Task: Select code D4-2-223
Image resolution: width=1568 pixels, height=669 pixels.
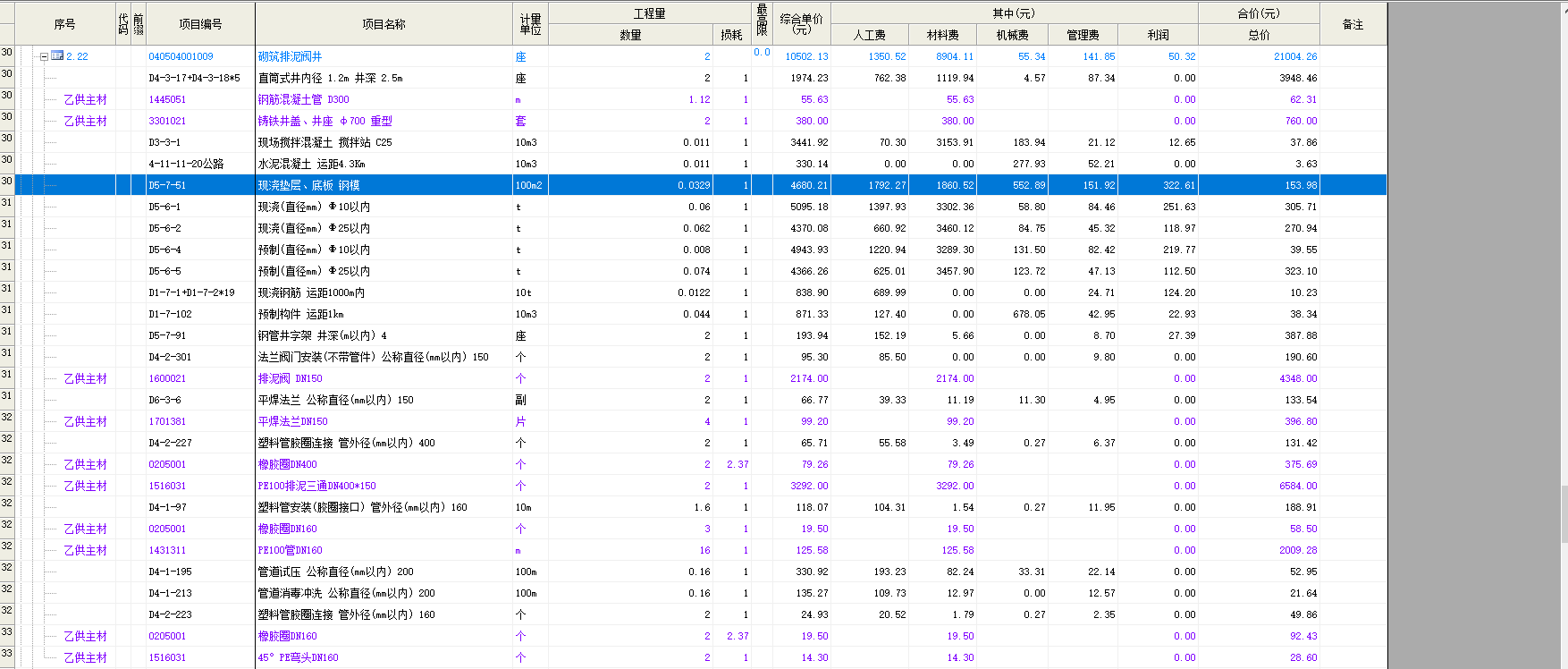Action: click(170, 614)
